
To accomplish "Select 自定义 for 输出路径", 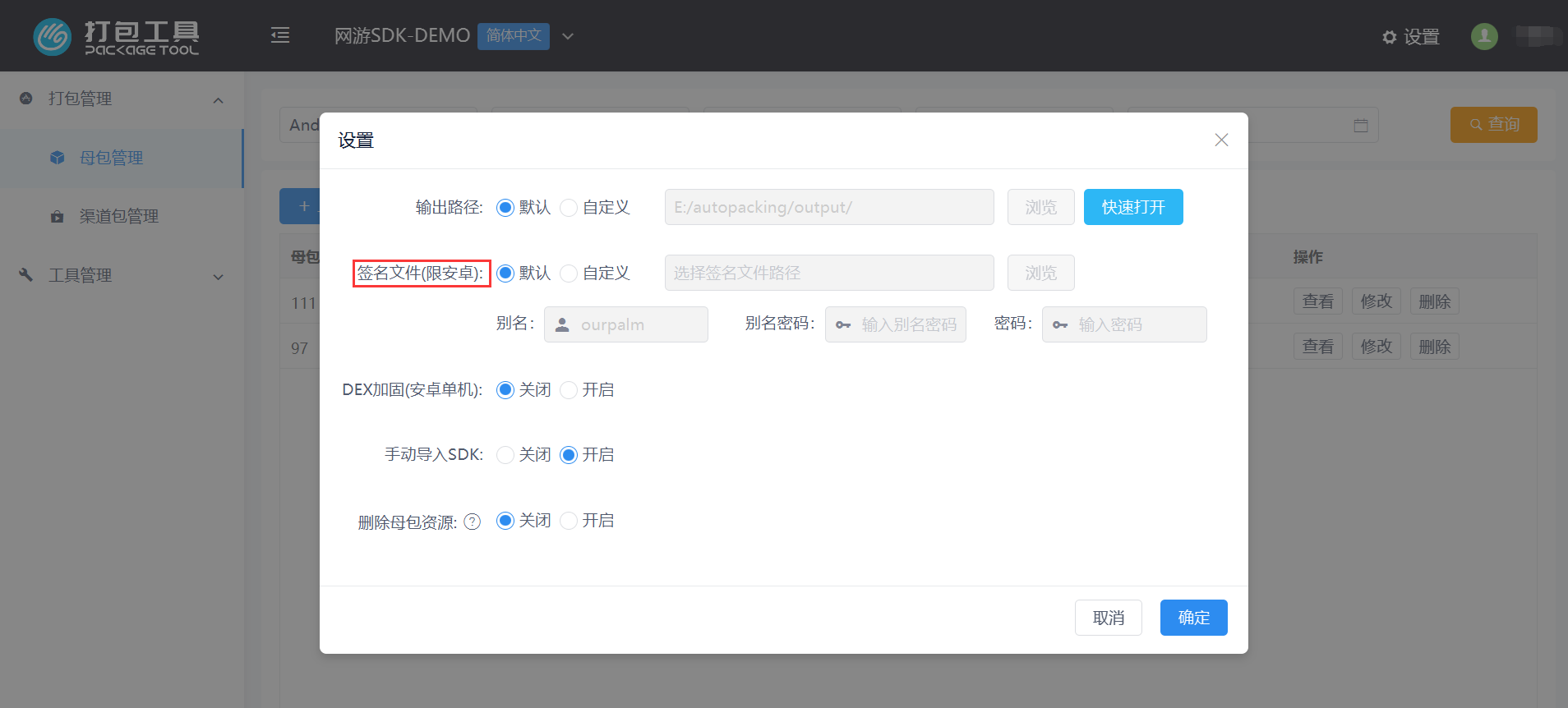I will tap(569, 208).
